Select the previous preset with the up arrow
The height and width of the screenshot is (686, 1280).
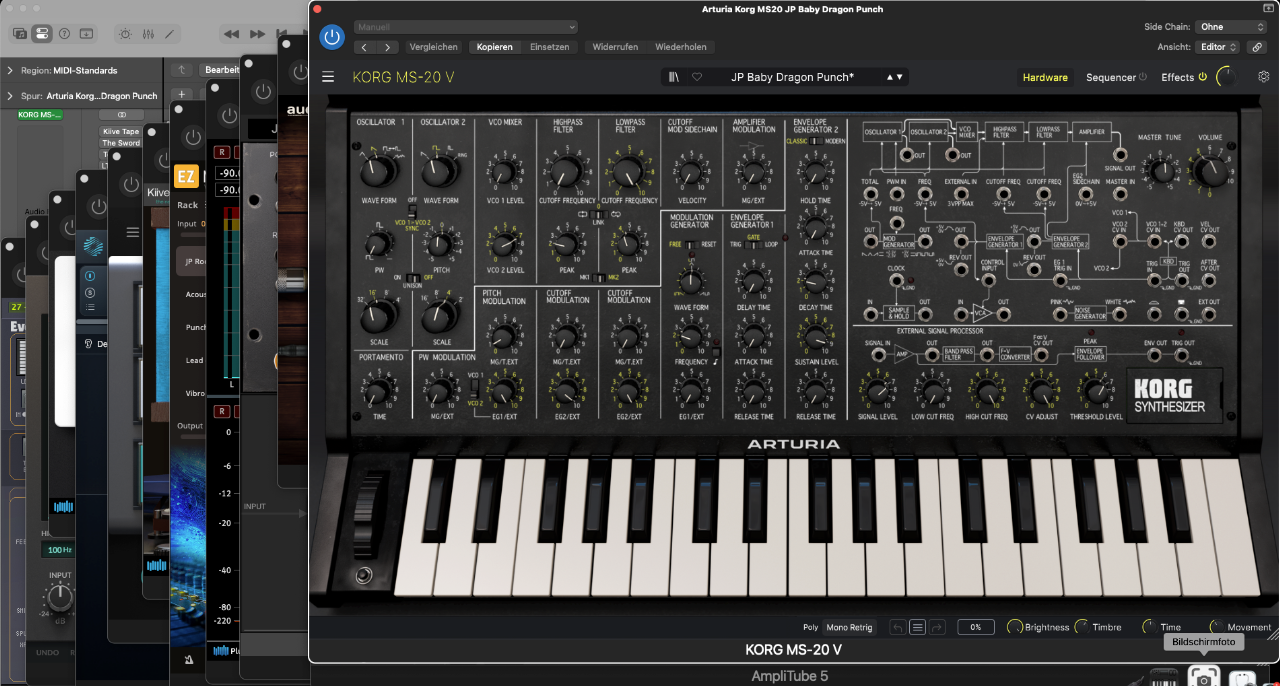click(x=889, y=77)
